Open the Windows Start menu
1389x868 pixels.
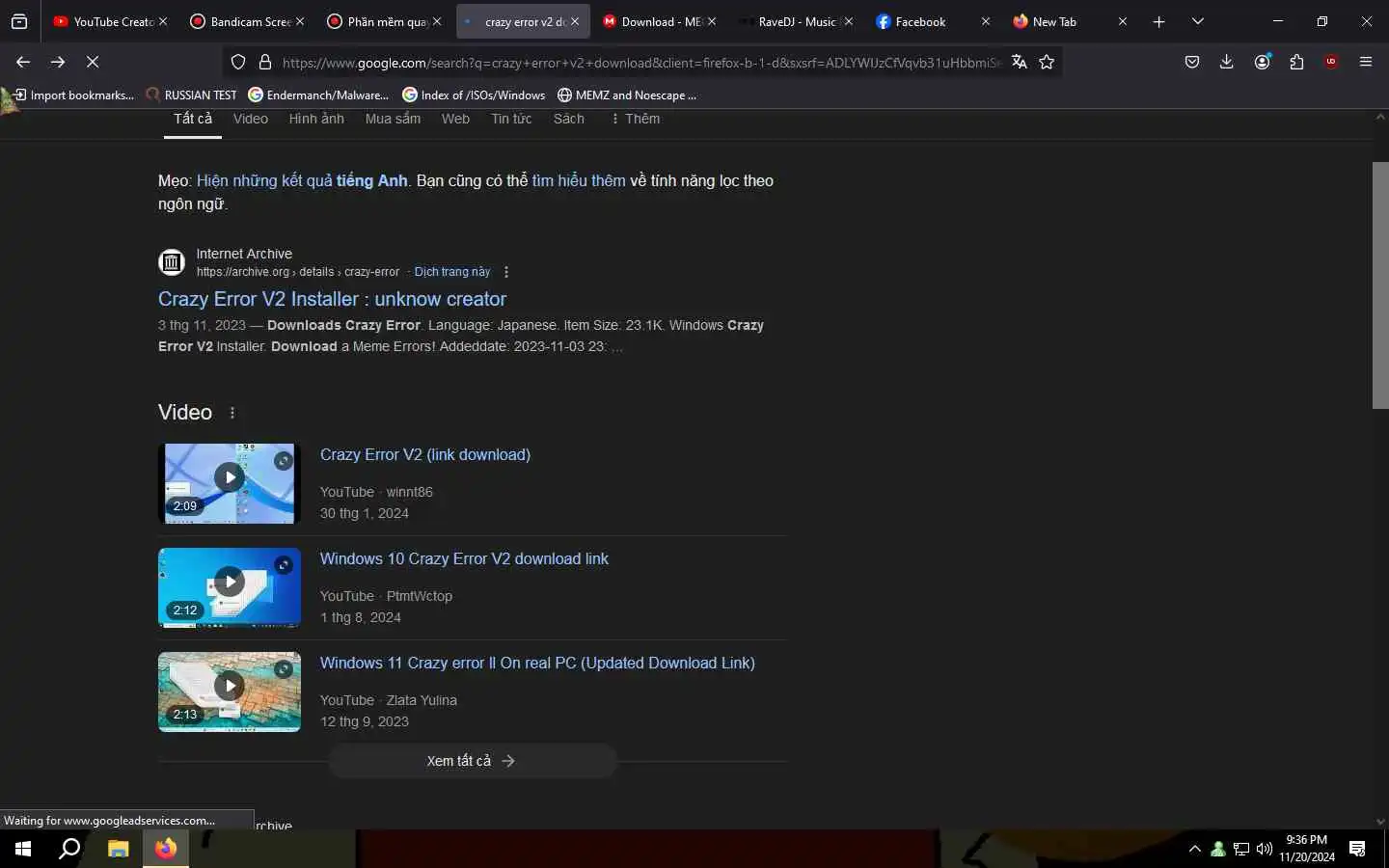pos(23,849)
